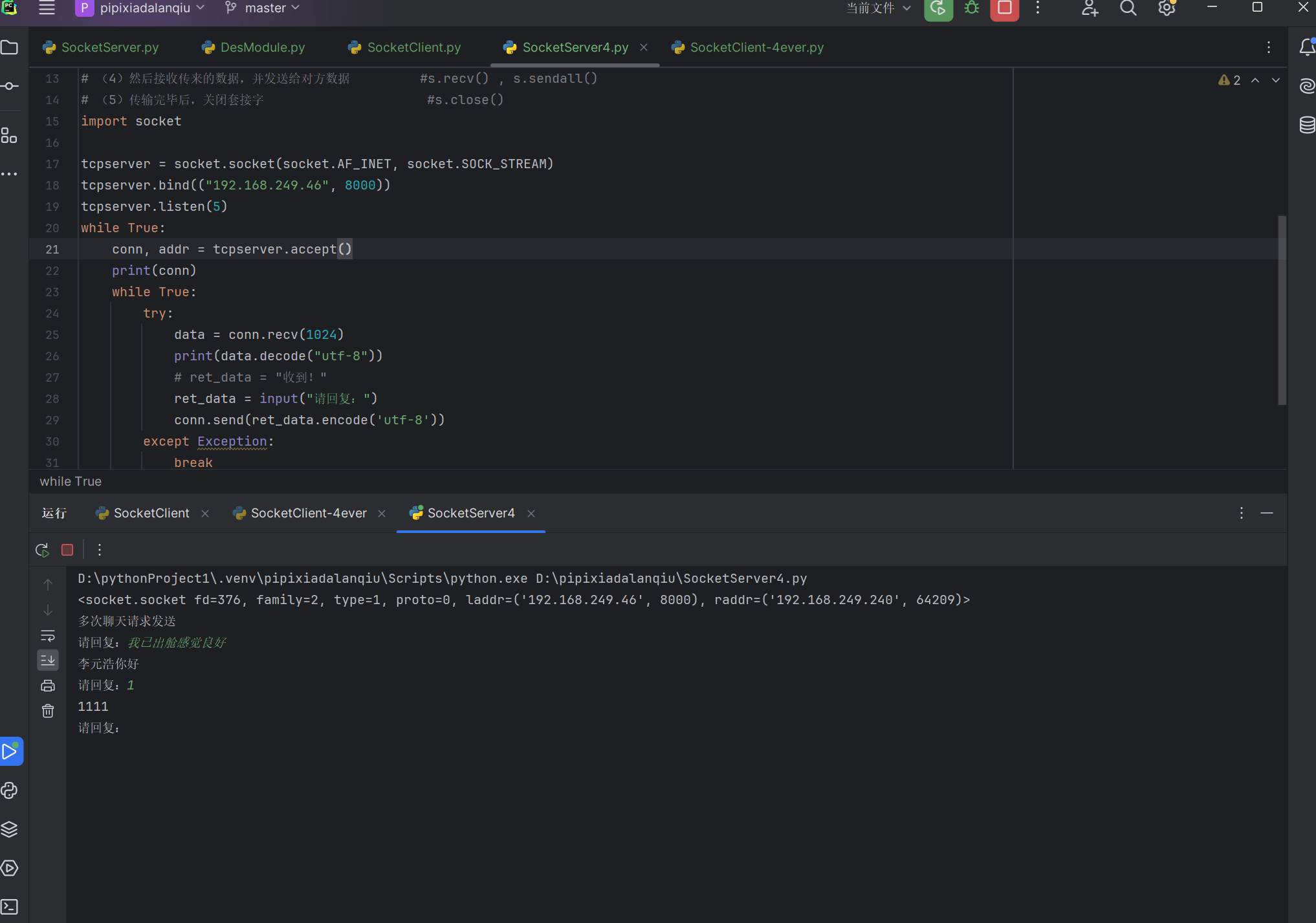
Task: Click the underlined Exception keyword
Action: coord(232,441)
